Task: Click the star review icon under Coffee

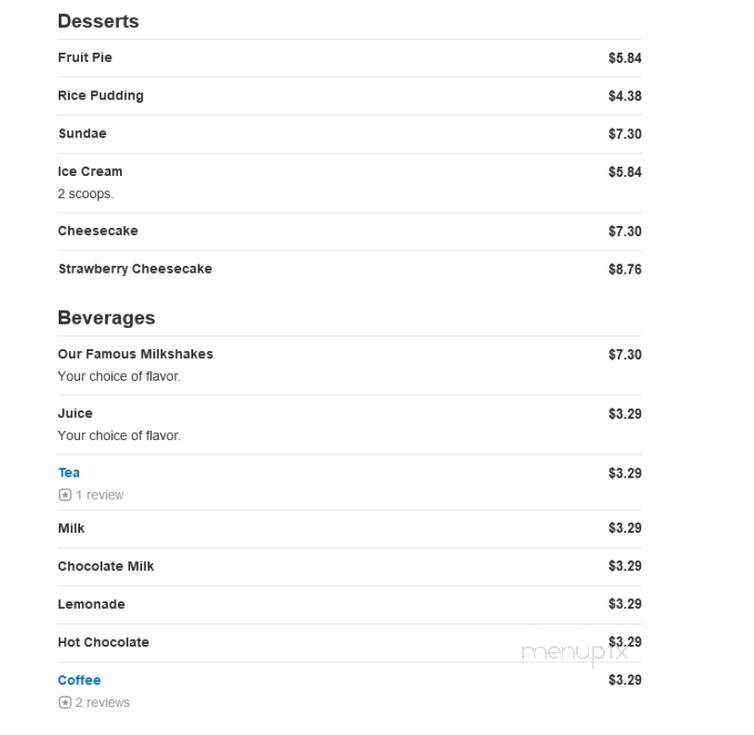Action: (x=65, y=702)
